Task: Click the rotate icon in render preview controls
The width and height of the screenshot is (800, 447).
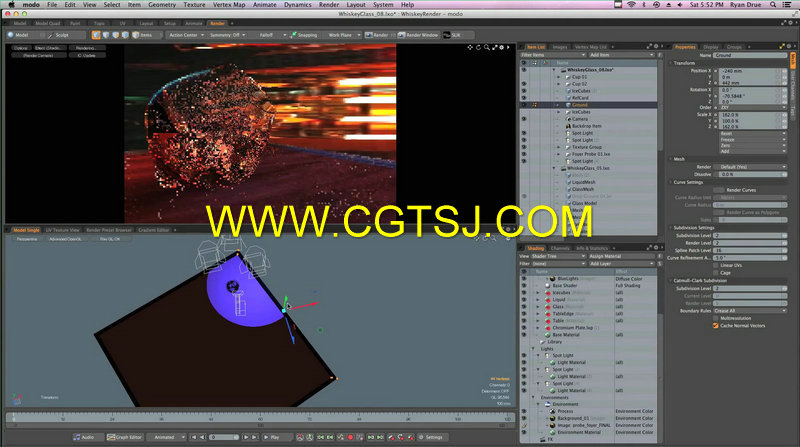Action: 479,47
